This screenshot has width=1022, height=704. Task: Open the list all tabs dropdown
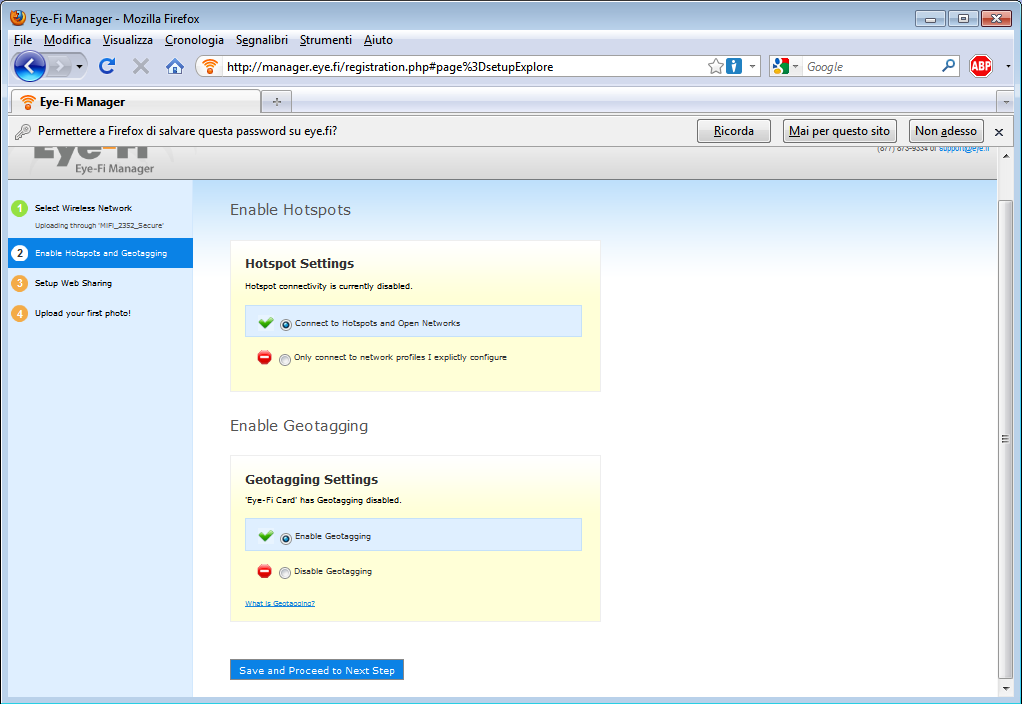pyautogui.click(x=1006, y=102)
